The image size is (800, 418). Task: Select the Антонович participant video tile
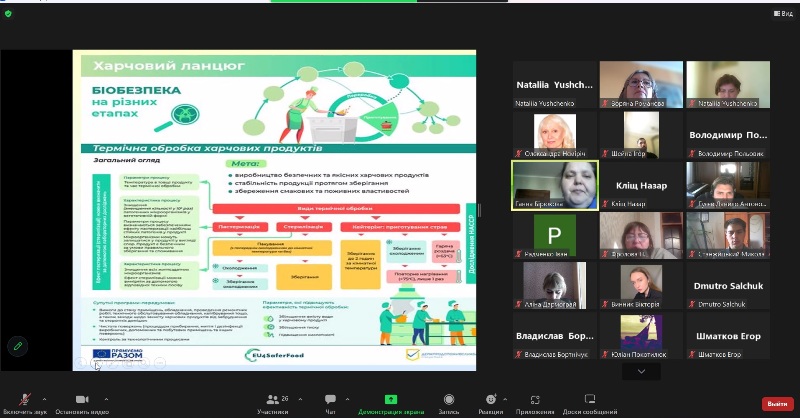pyautogui.click(x=728, y=185)
